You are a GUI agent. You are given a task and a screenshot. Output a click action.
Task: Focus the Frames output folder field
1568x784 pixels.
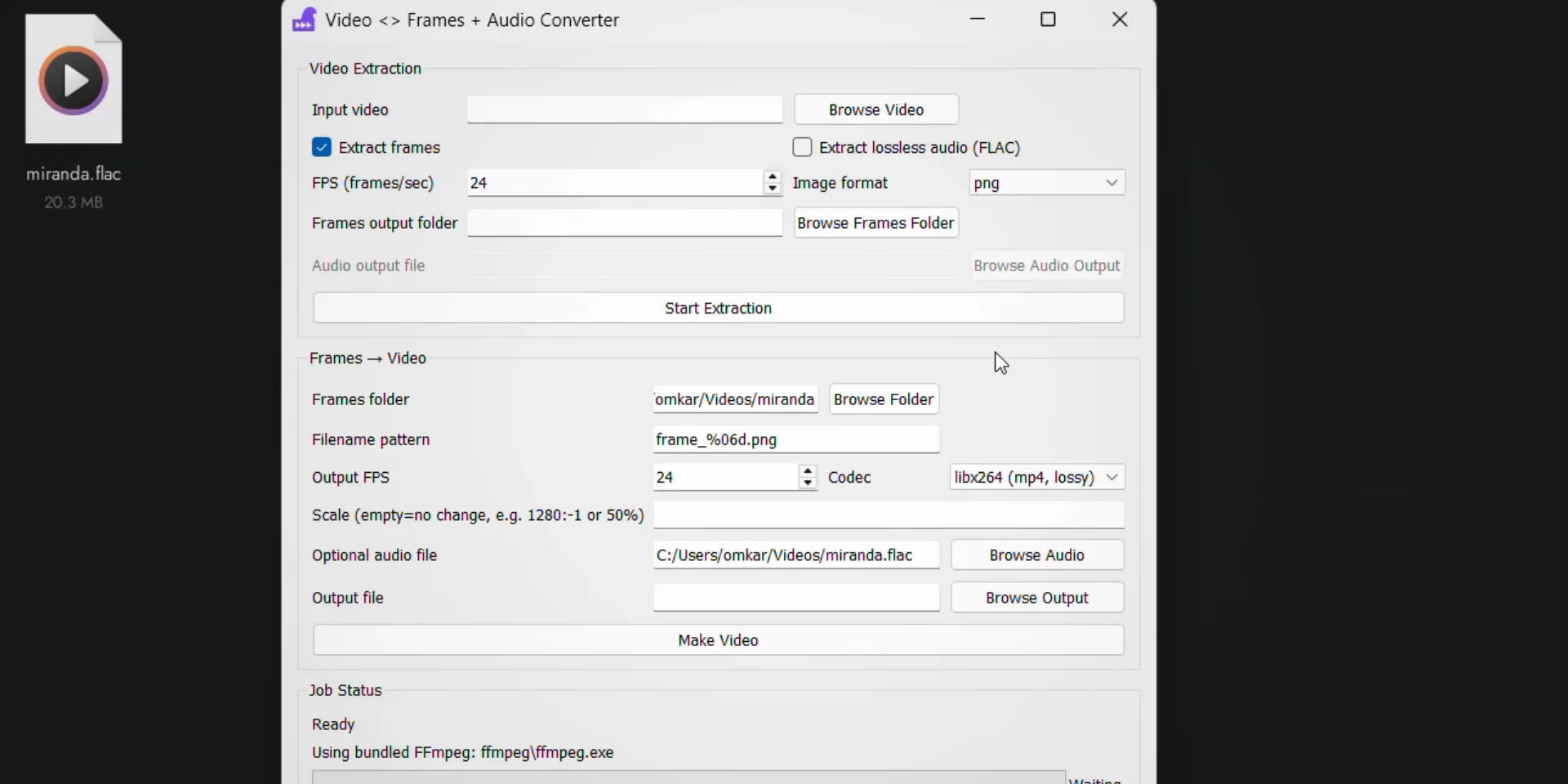pyautogui.click(x=625, y=223)
